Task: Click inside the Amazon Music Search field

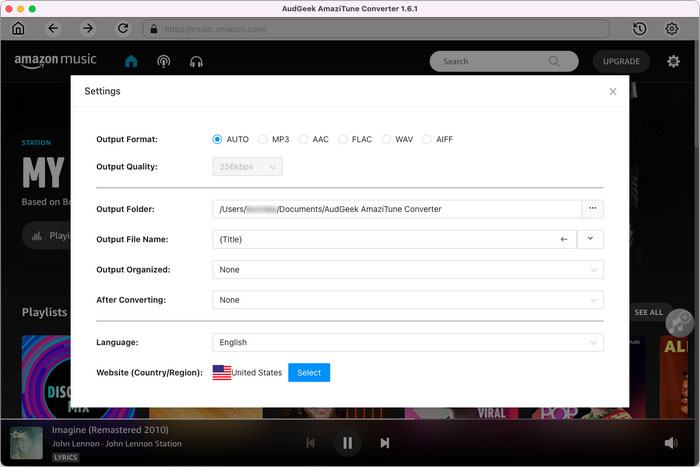Action: coord(504,61)
